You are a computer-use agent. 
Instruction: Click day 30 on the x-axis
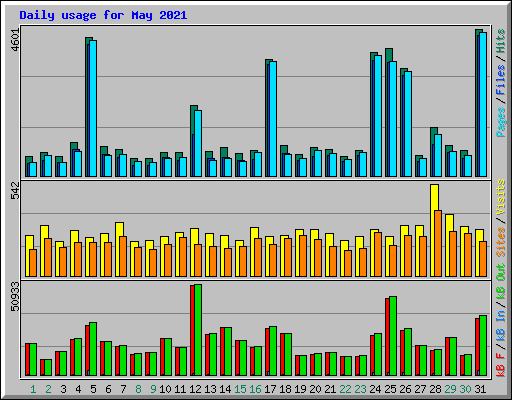pos(465,389)
